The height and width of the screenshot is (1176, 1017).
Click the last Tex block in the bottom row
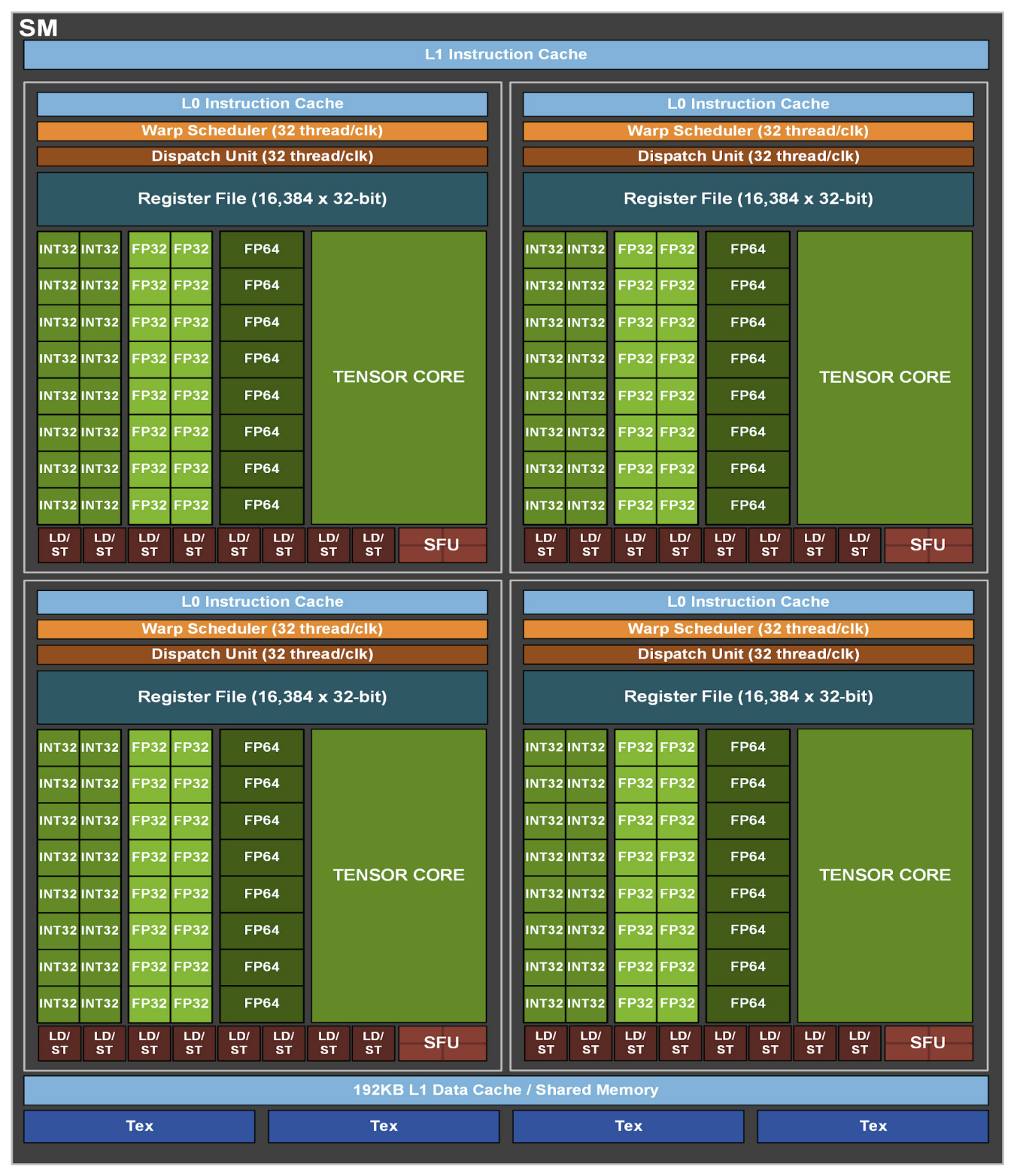point(873,1126)
